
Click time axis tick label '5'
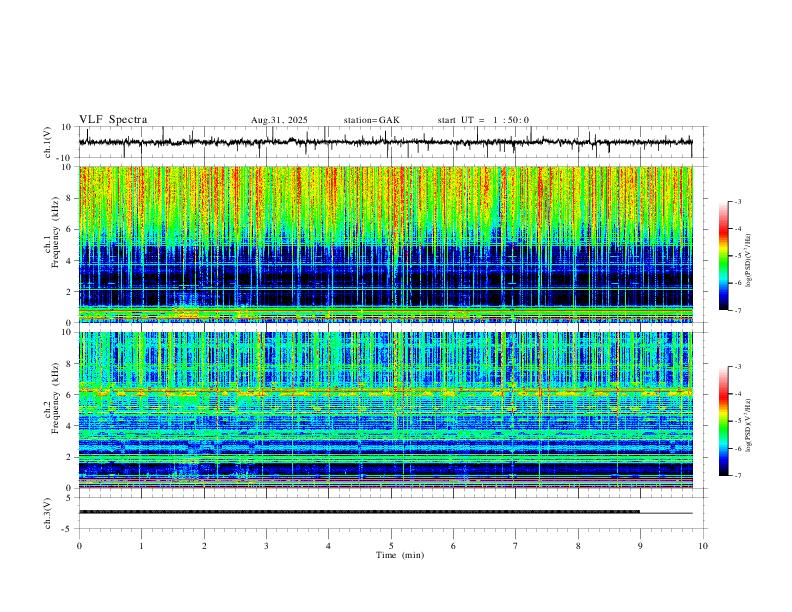pos(391,546)
